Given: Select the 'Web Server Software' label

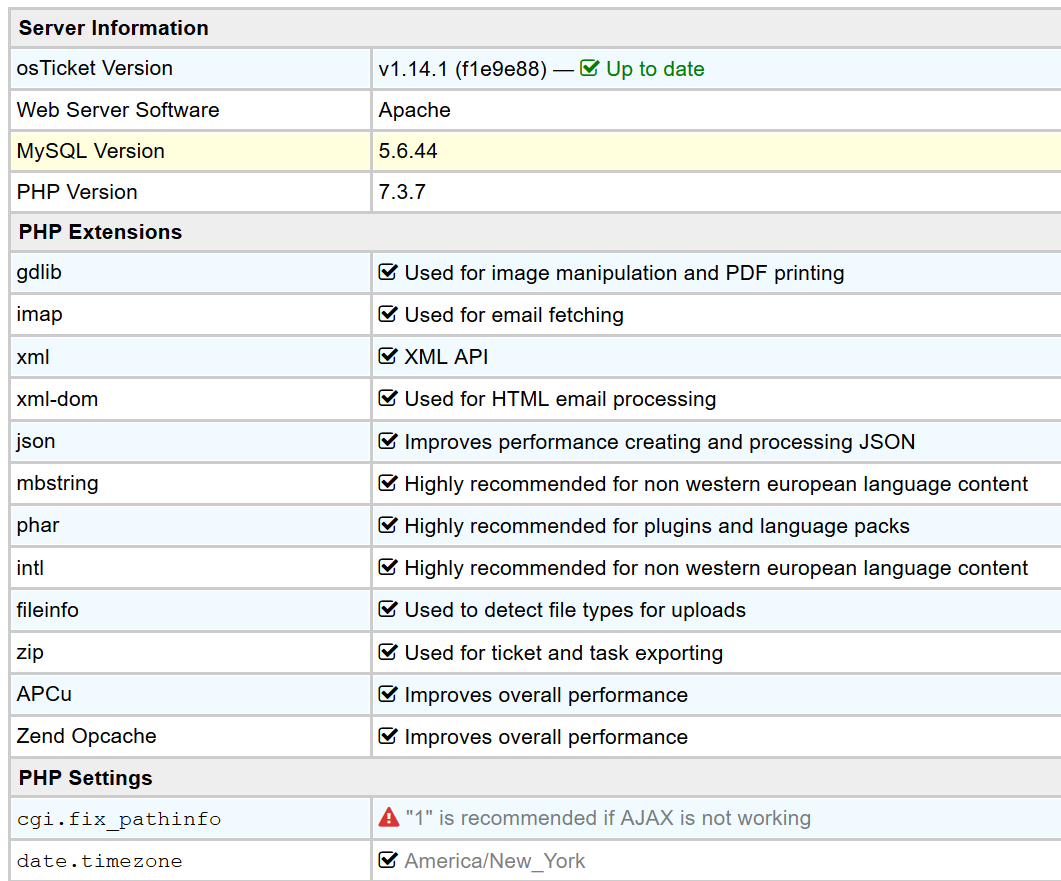Looking at the screenshot, I should point(118,110).
